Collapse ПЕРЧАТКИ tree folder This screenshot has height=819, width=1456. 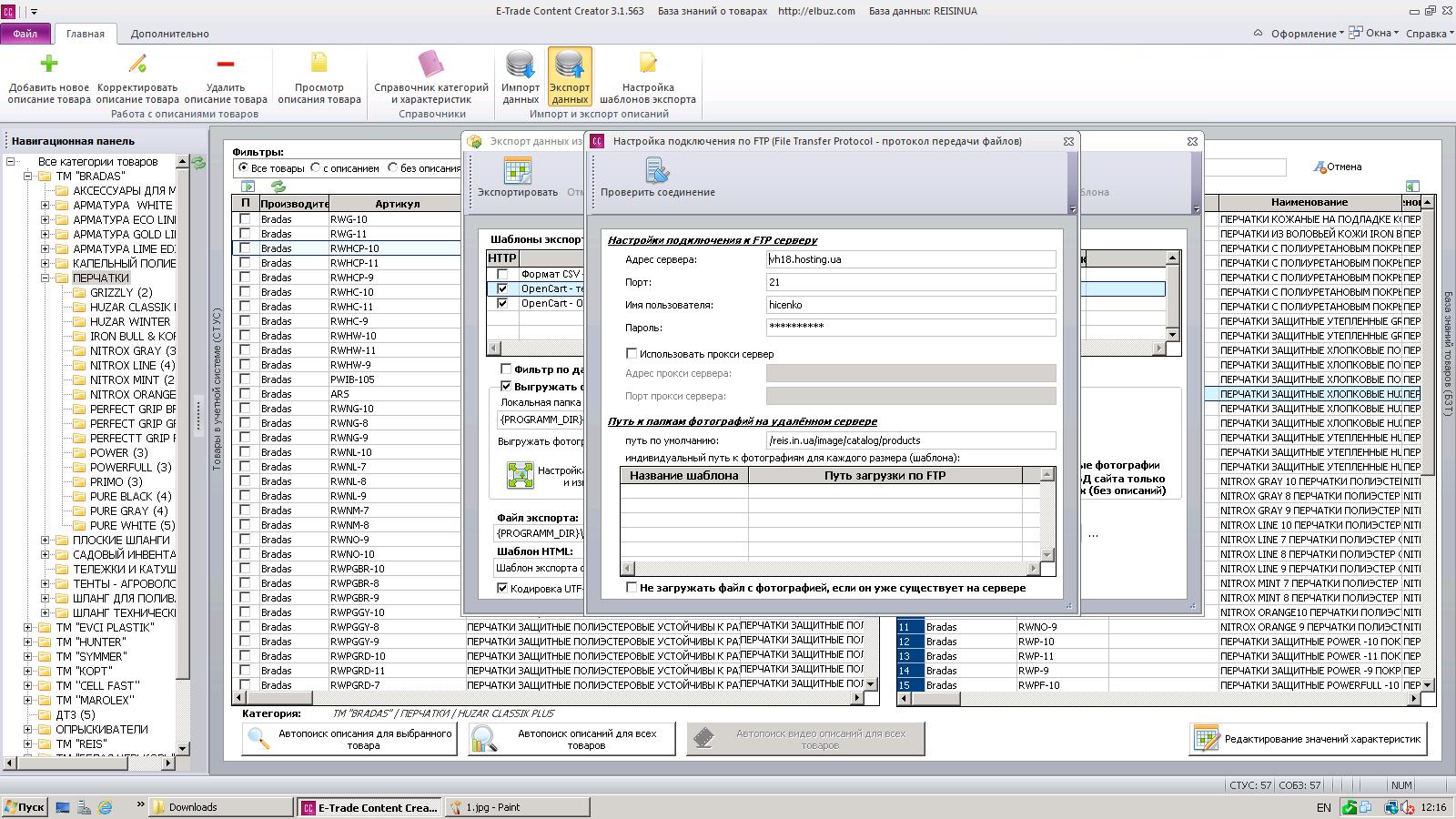pyautogui.click(x=45, y=278)
